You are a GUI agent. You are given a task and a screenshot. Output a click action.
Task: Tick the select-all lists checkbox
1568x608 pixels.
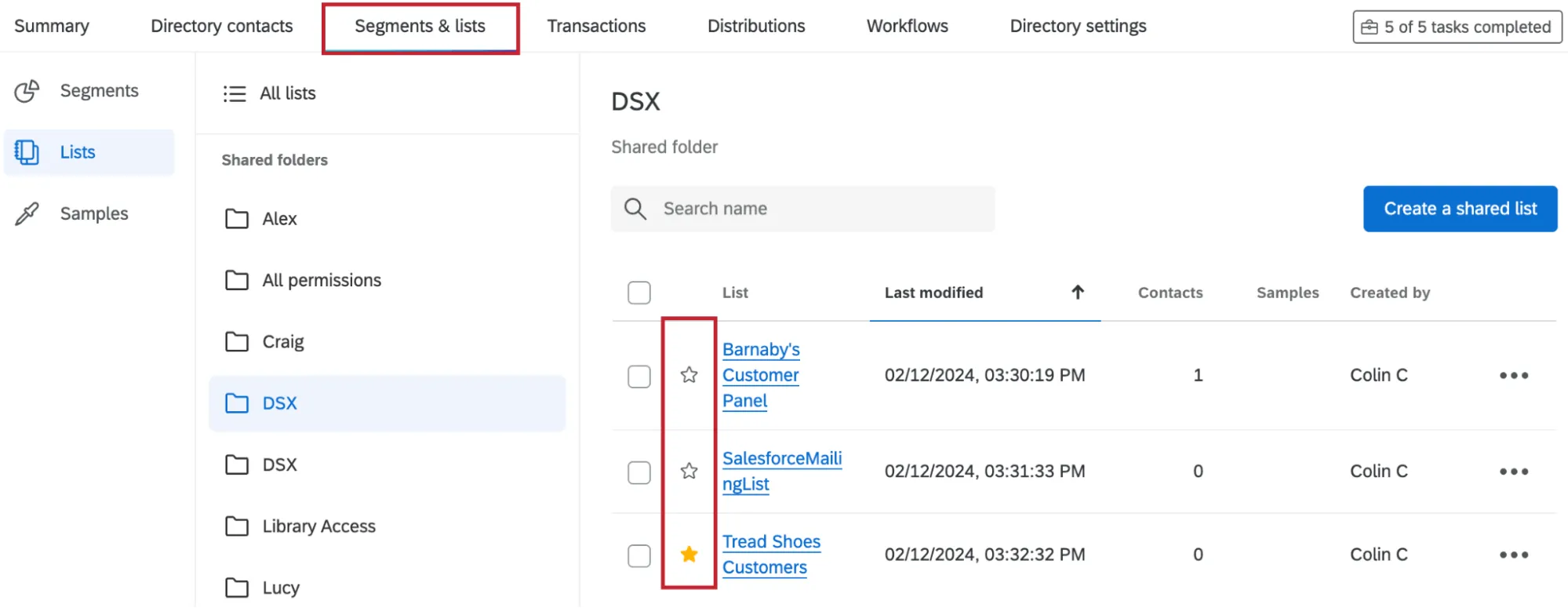[638, 293]
